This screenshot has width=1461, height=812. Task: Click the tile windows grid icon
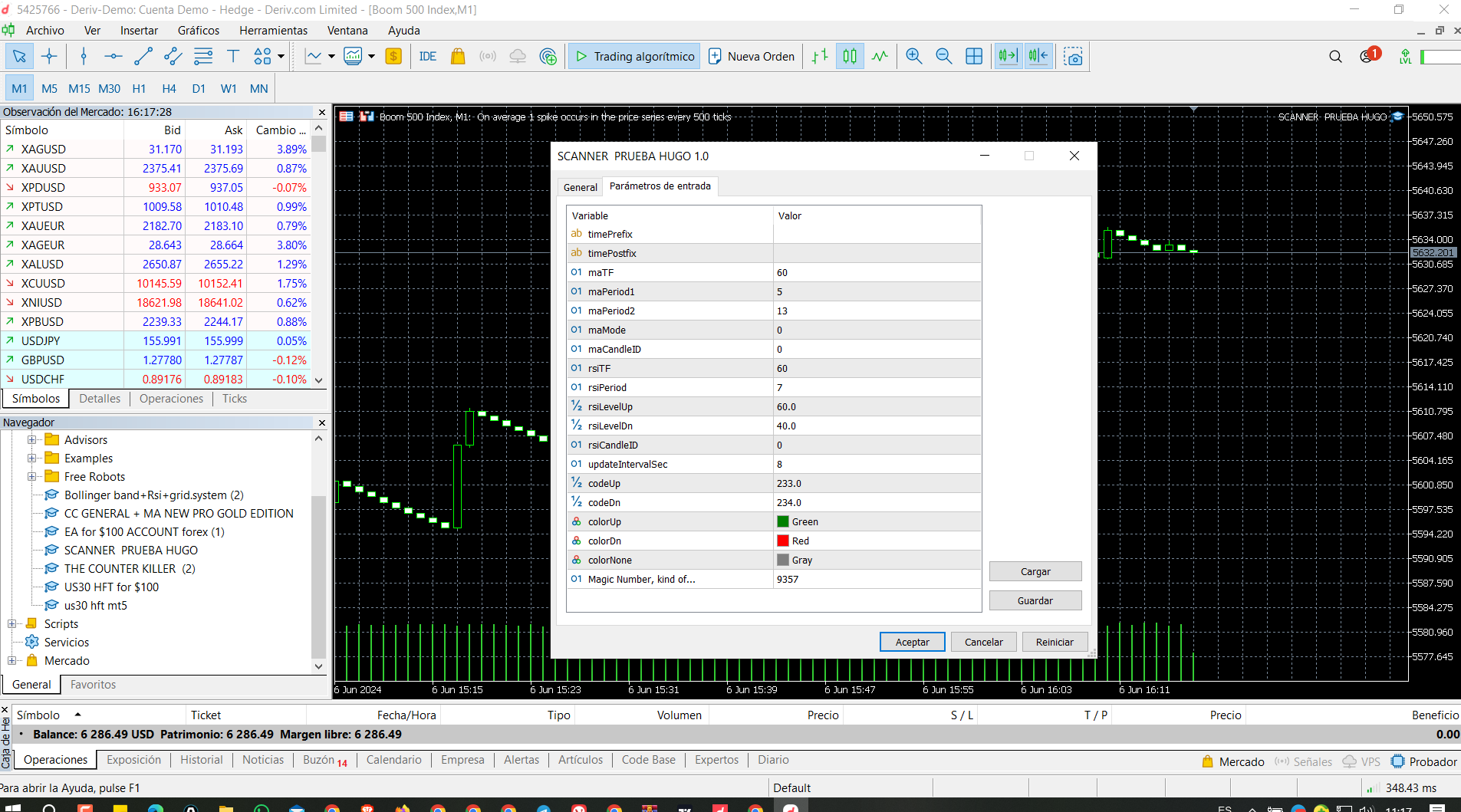[974, 56]
